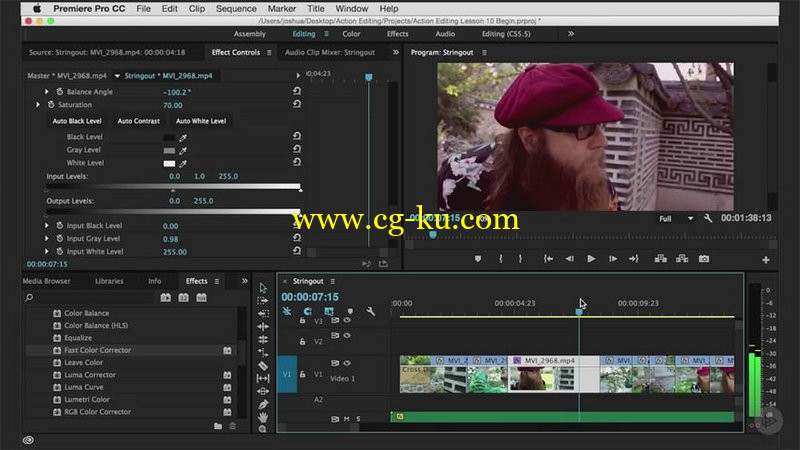Reset the Balance Angle parameter
The height and width of the screenshot is (450, 800).
tap(297, 91)
